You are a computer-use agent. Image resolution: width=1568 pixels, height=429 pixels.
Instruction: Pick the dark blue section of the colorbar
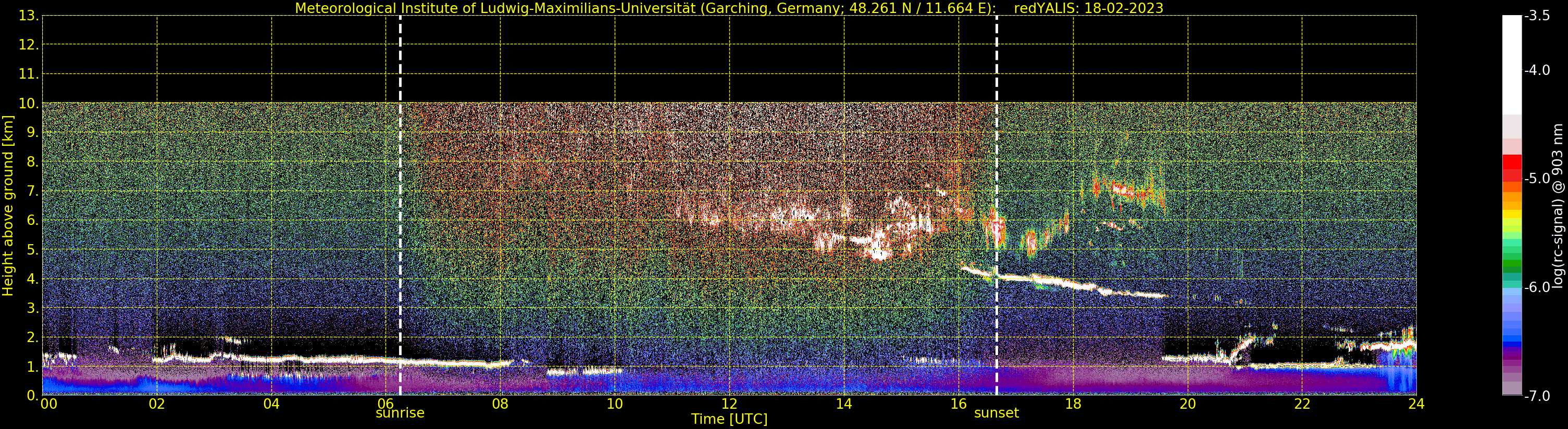click(1512, 345)
